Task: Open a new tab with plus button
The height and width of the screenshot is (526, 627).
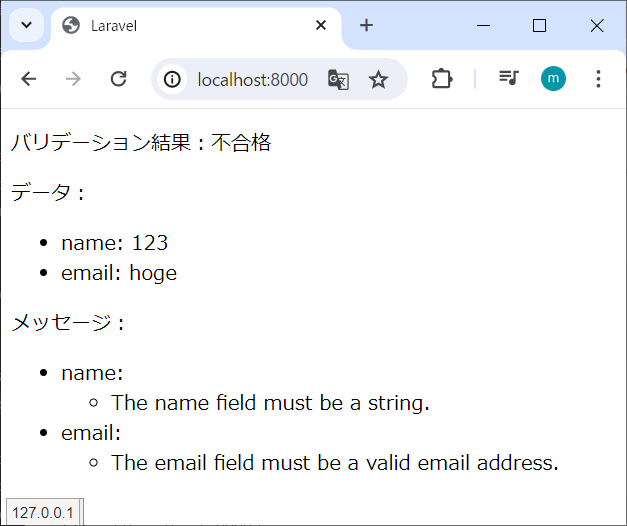Action: pyautogui.click(x=366, y=26)
